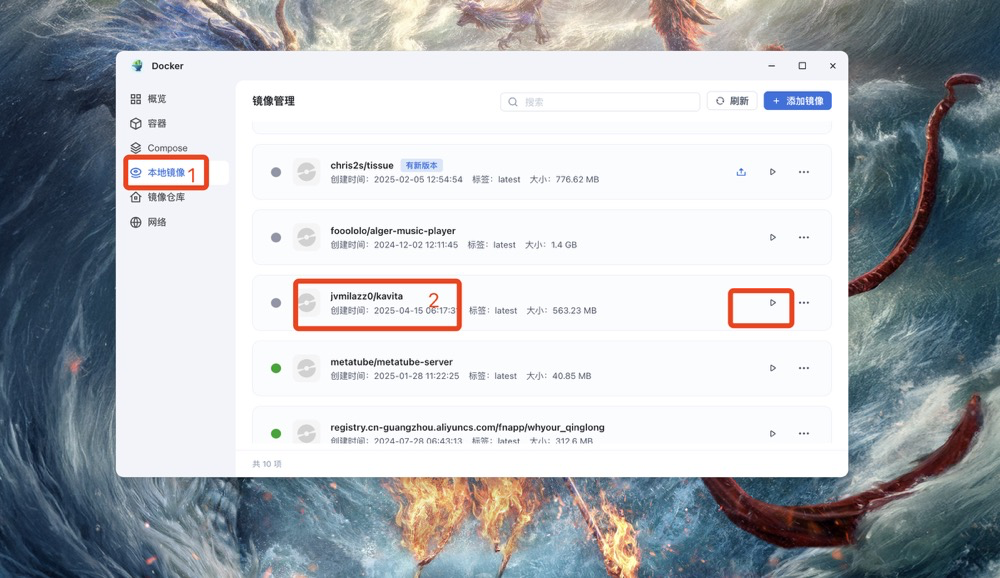This screenshot has width=1000, height=578.
Task: Click the Compose layers icon
Action: [135, 148]
